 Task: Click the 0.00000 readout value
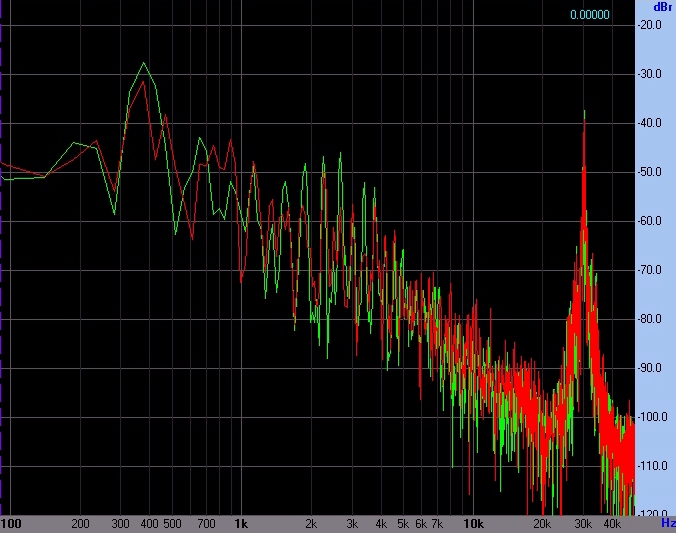pyautogui.click(x=589, y=15)
